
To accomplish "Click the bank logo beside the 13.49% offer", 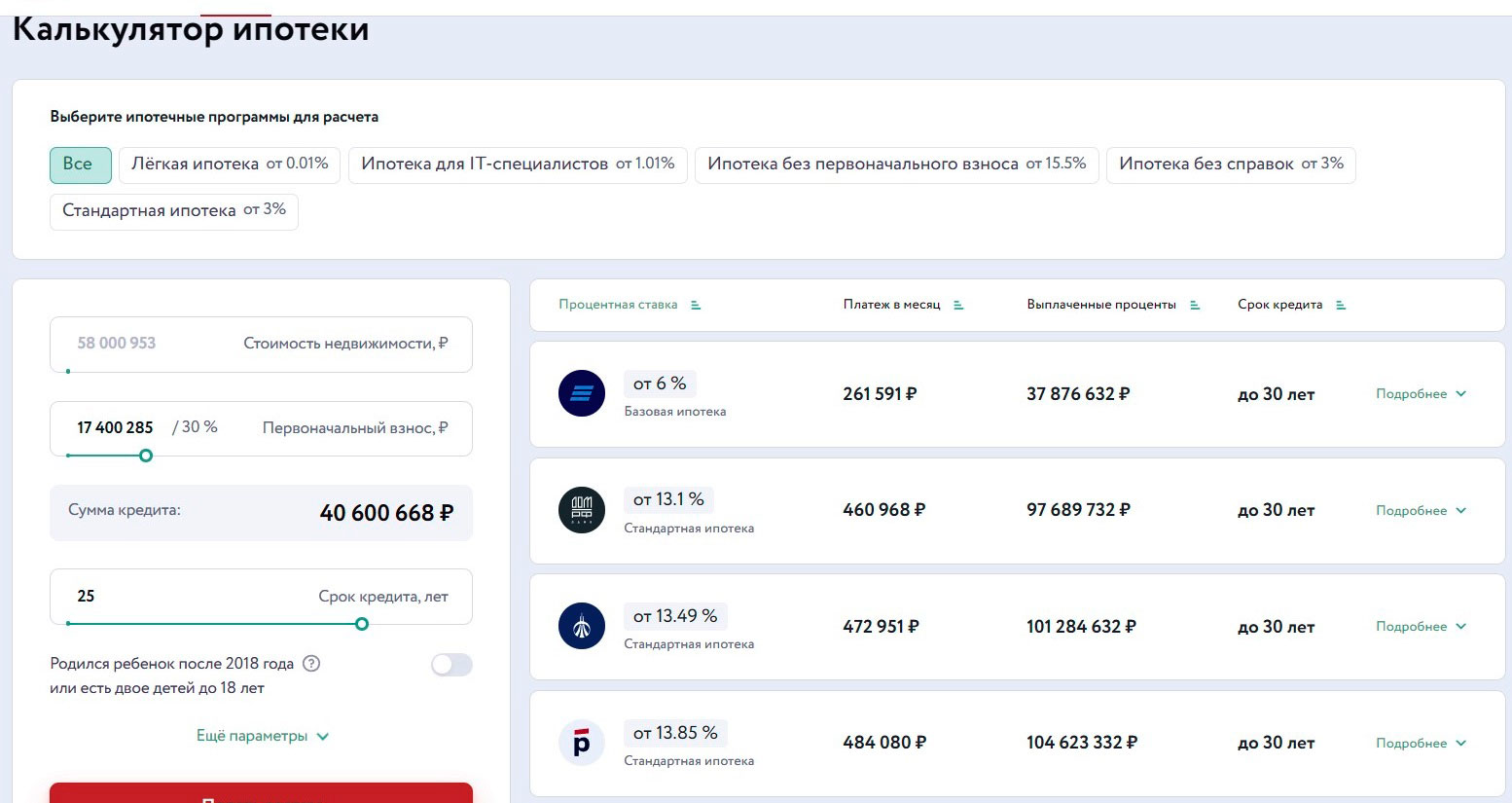I will point(582,626).
